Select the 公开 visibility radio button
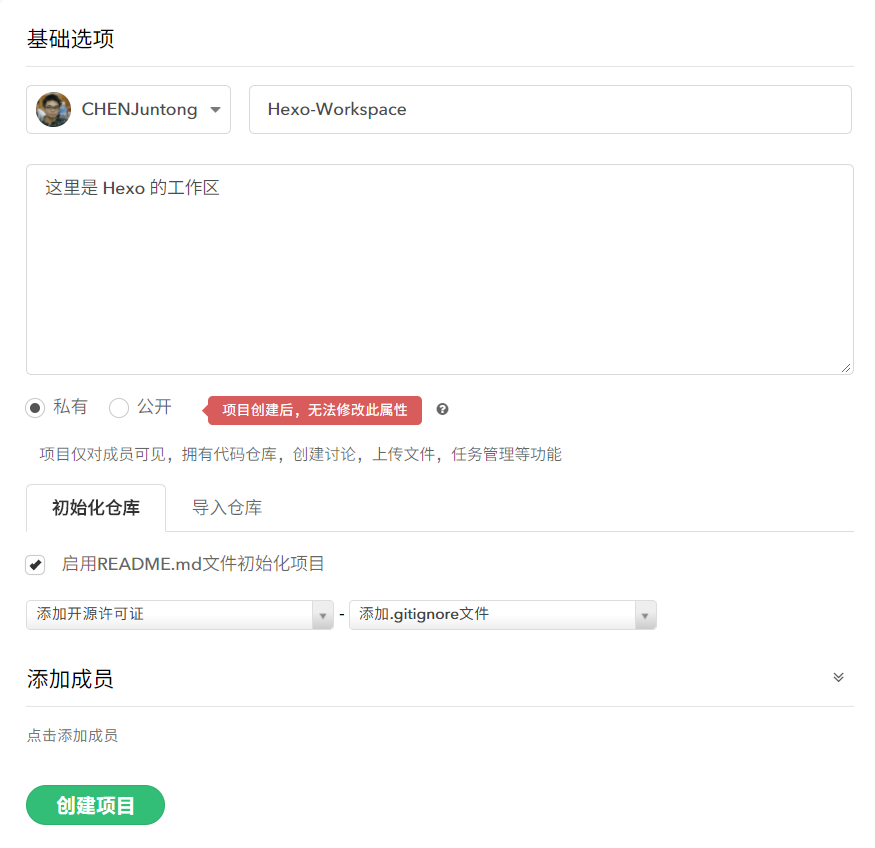 117,407
